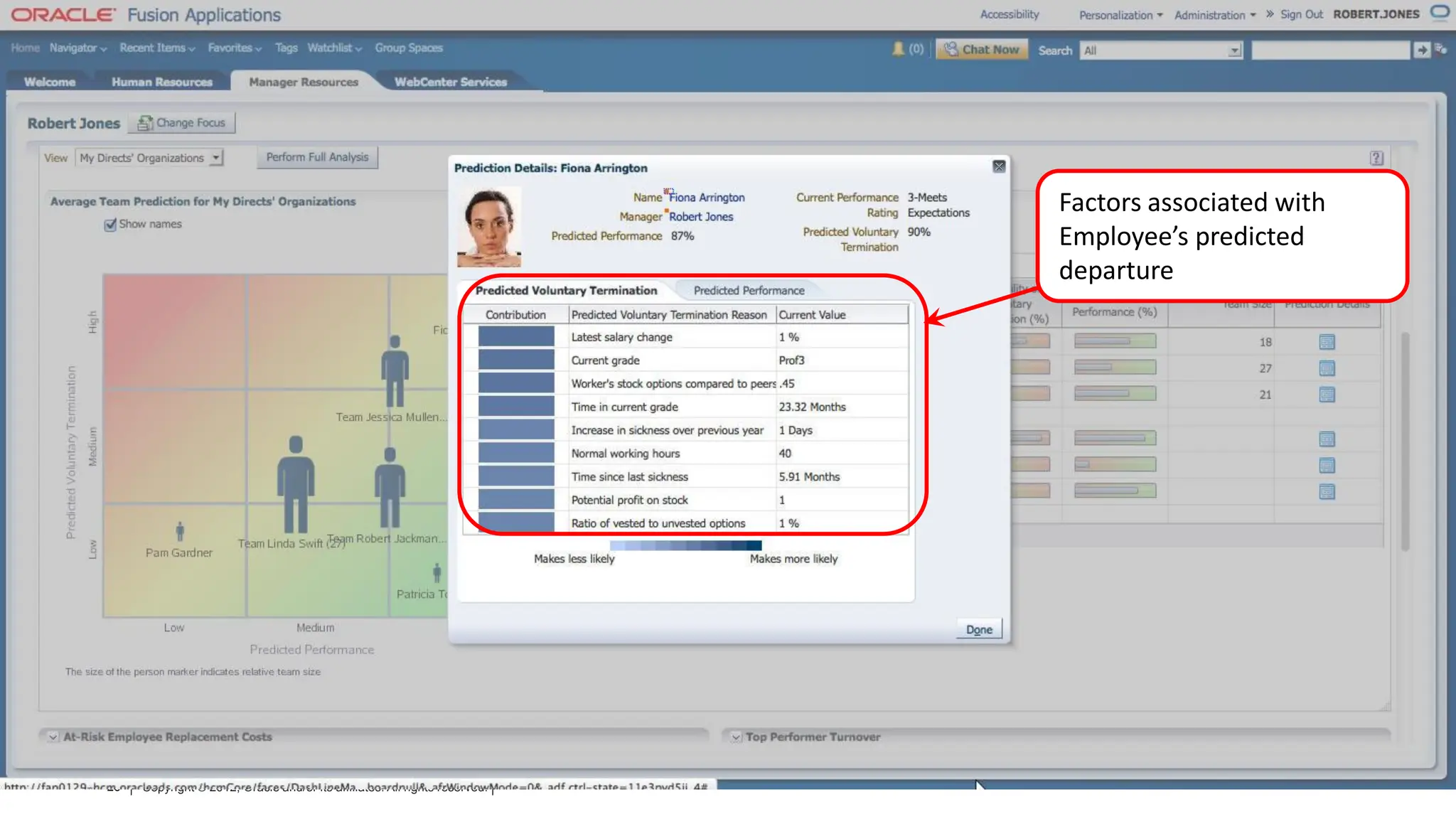Select the Predicted Voluntary Termination tab
The height and width of the screenshot is (819, 1456).
567,290
